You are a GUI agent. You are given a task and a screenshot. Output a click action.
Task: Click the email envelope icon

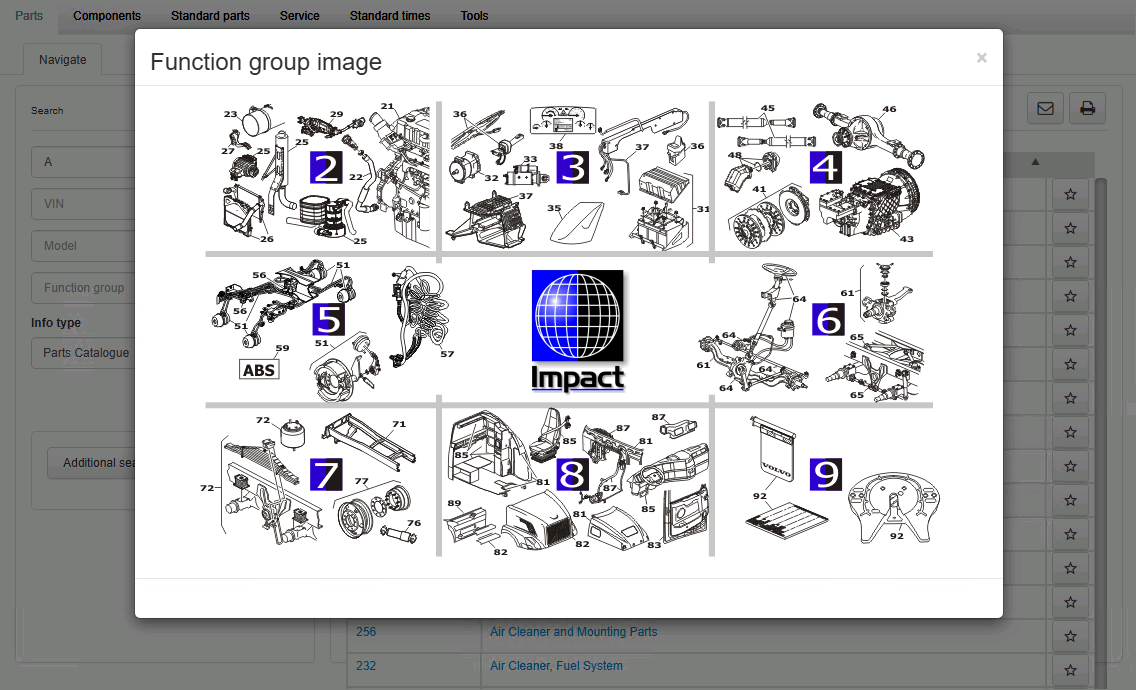[x=1045, y=109]
